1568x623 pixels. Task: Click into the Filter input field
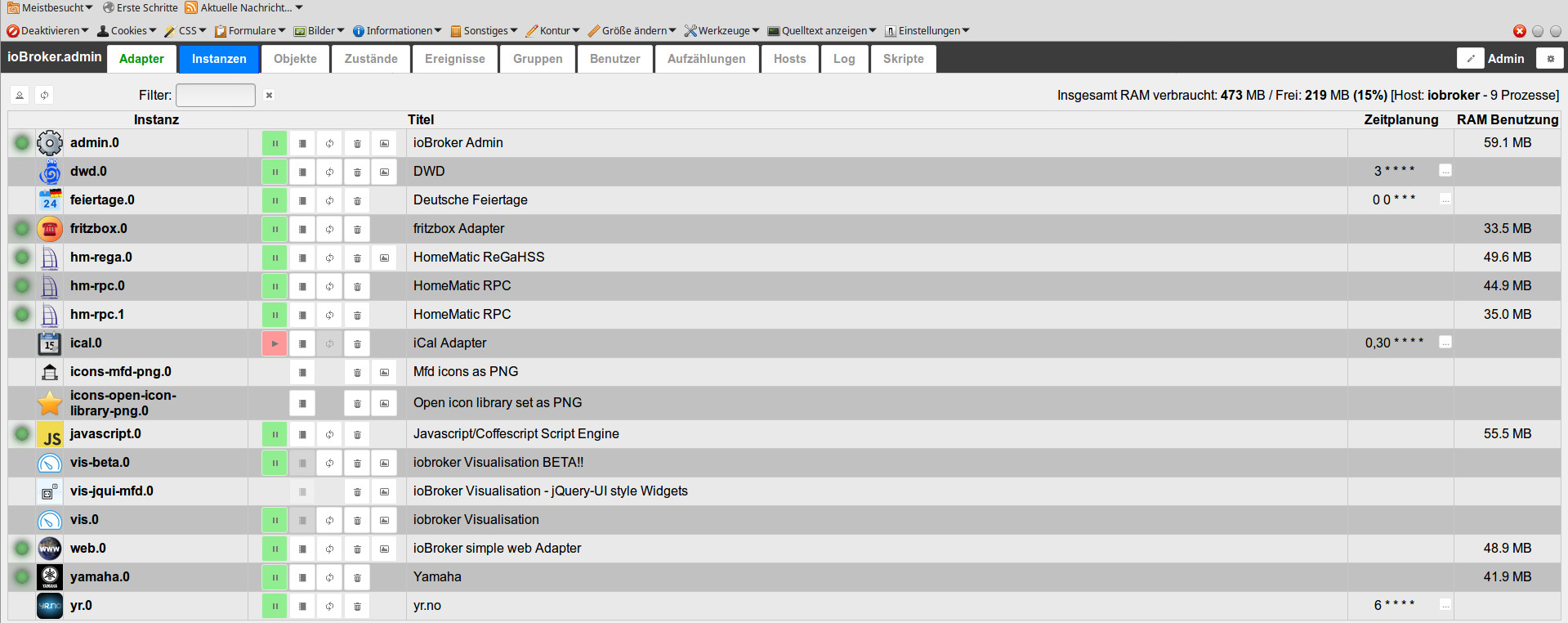[x=216, y=95]
